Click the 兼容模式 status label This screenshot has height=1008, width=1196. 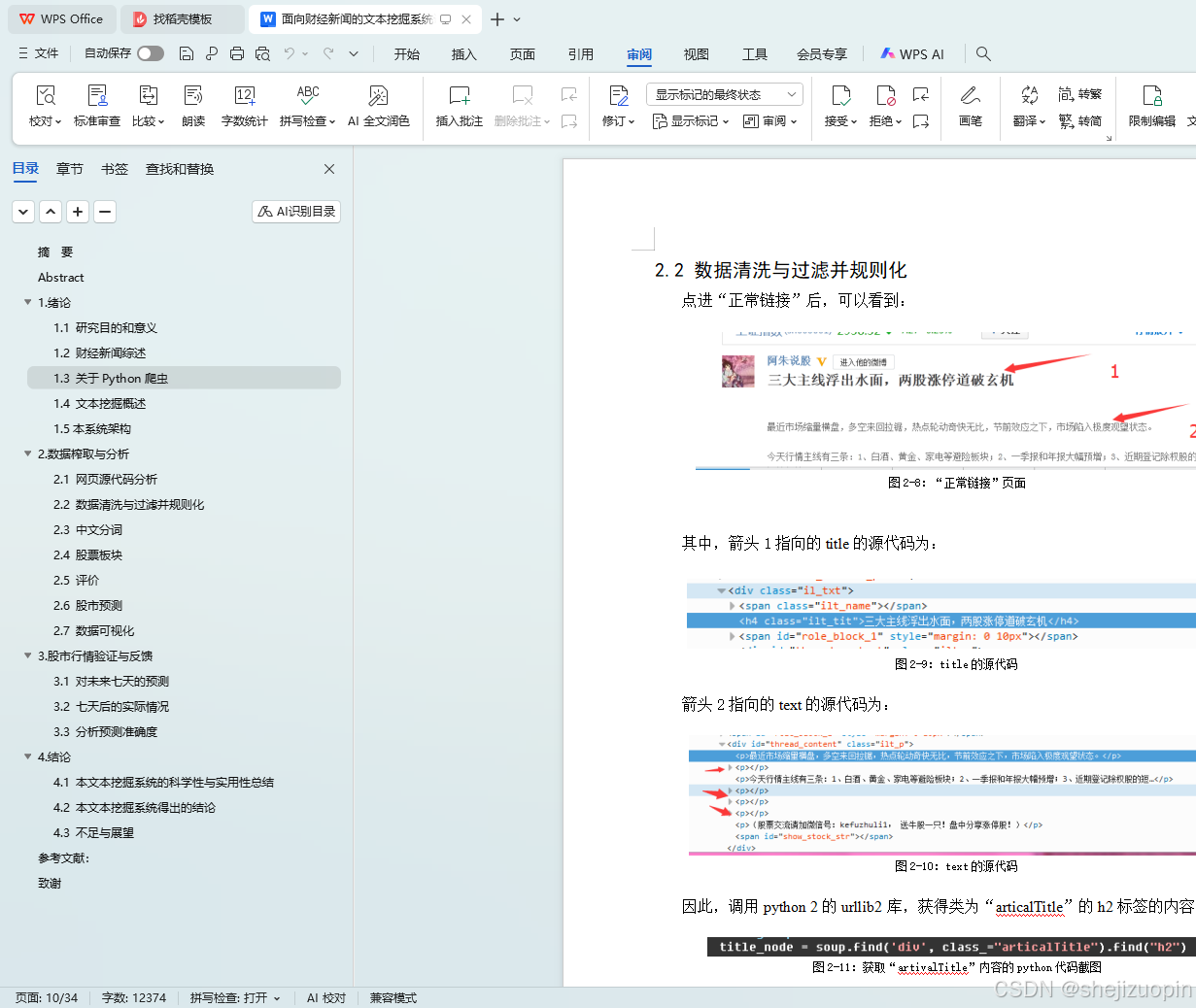(393, 997)
